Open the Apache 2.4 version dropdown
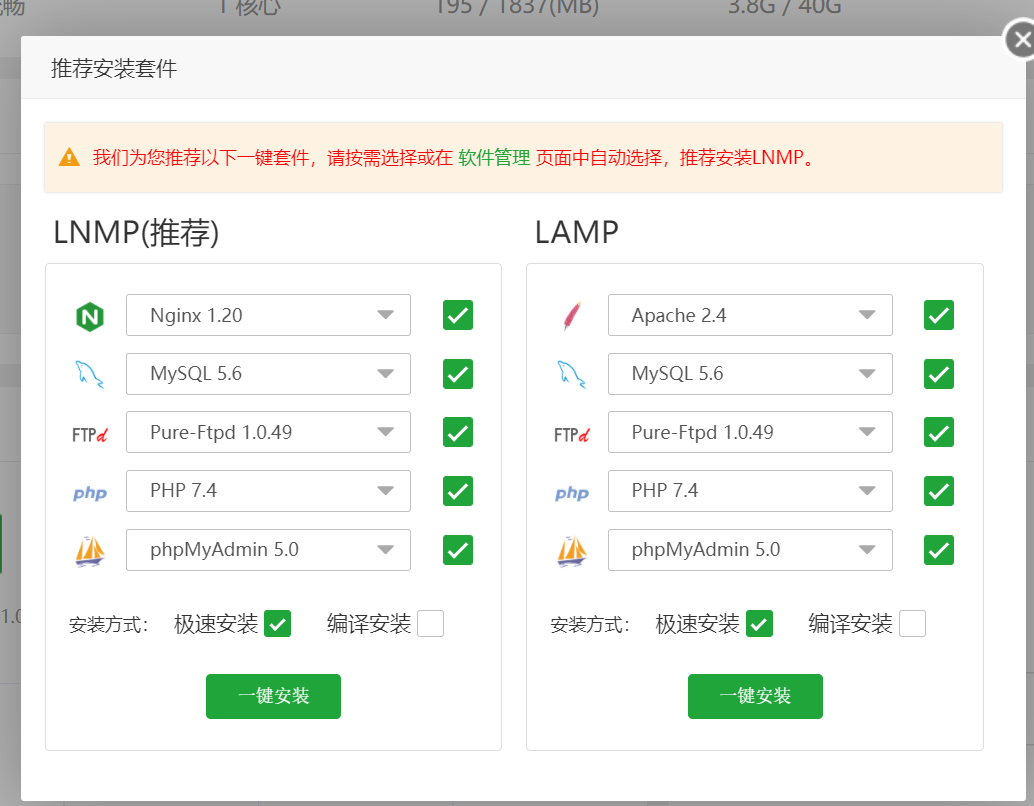1034x806 pixels. coord(750,315)
